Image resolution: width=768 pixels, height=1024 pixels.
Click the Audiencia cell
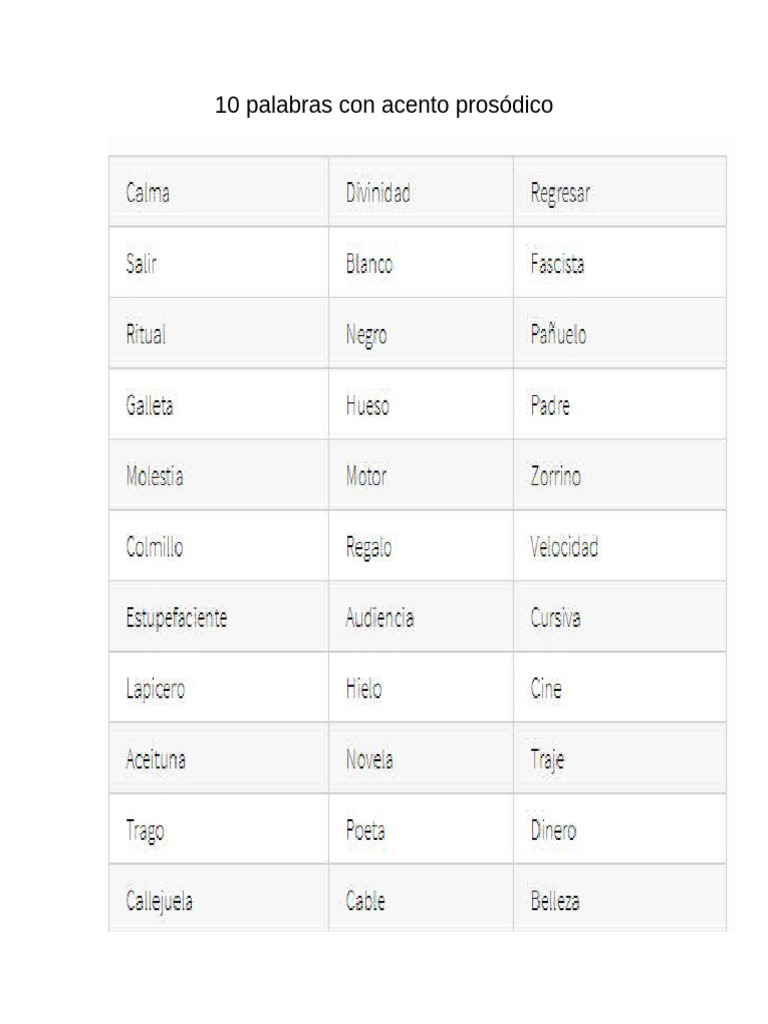tap(421, 616)
